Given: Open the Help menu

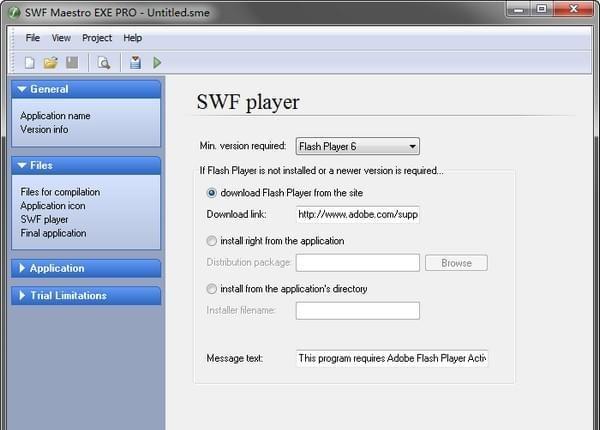Looking at the screenshot, I should coord(132,38).
